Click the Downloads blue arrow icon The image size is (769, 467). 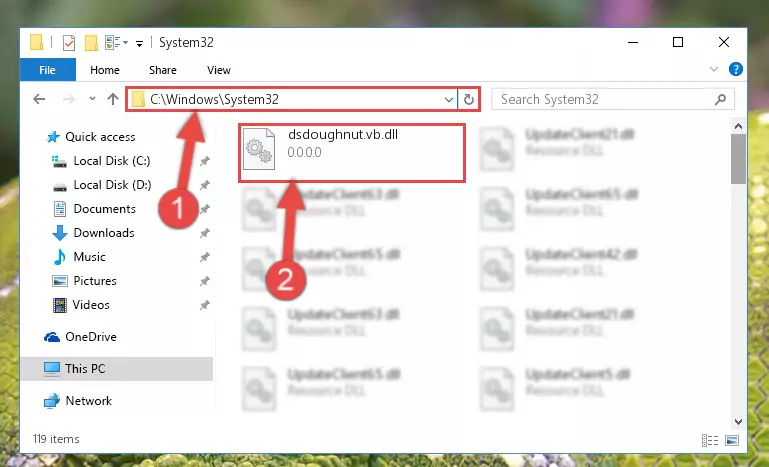click(59, 233)
